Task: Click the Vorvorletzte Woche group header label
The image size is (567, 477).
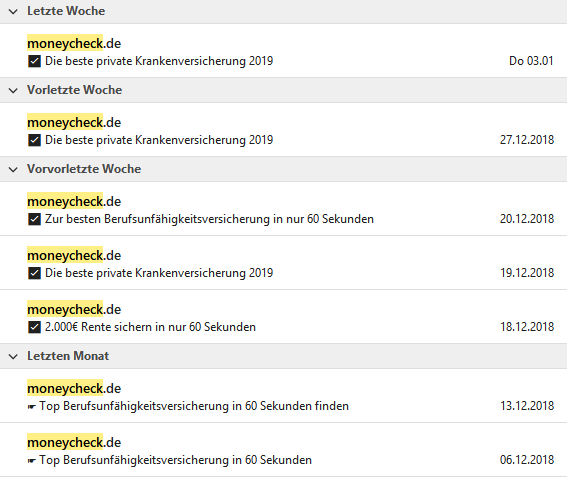Action: pos(84,169)
